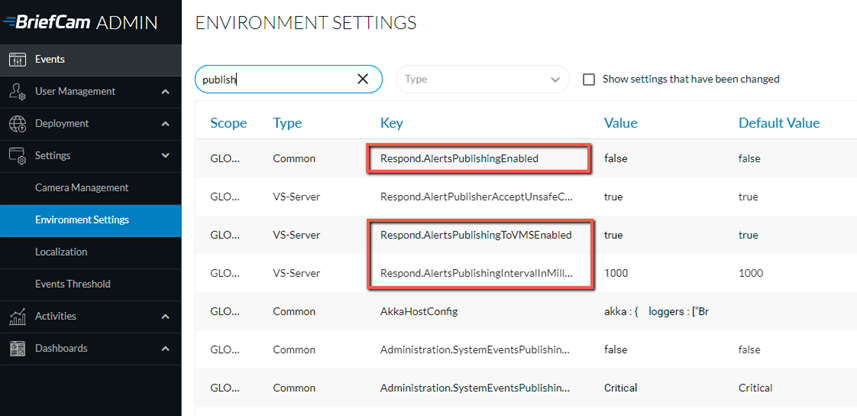
Task: Click the BriefCam Admin logo
Action: pyautogui.click(x=80, y=22)
